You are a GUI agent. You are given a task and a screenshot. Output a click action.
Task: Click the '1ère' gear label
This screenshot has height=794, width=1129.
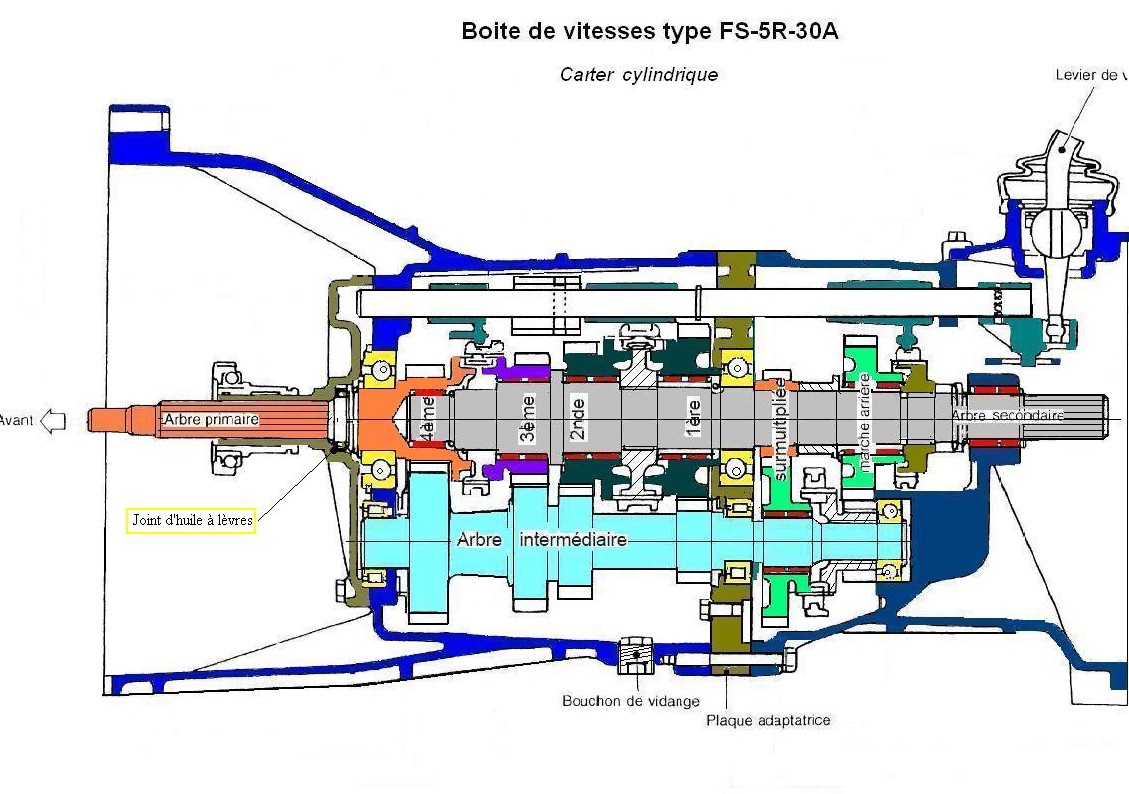point(693,417)
